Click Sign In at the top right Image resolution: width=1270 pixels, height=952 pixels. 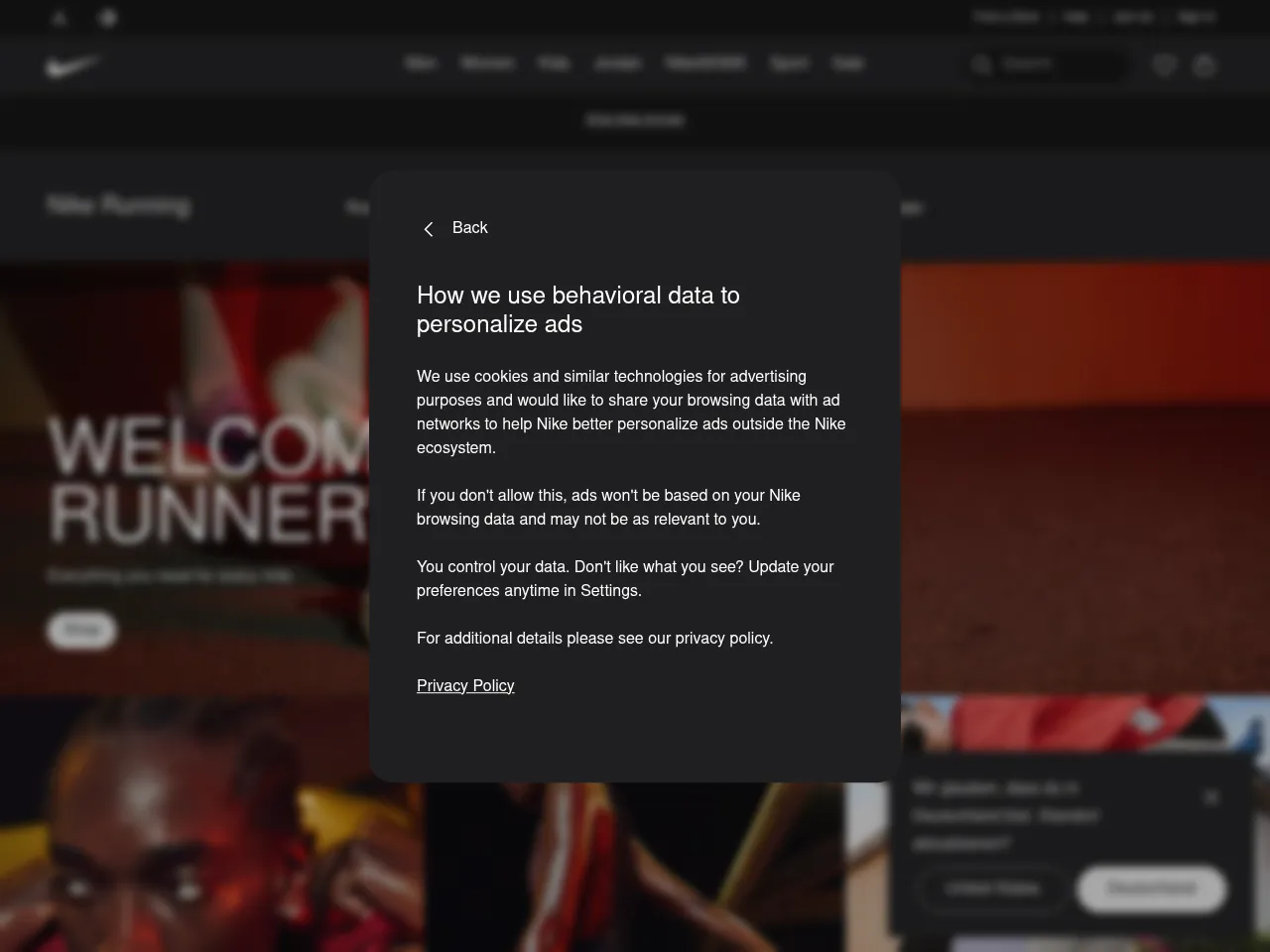coord(1196,17)
